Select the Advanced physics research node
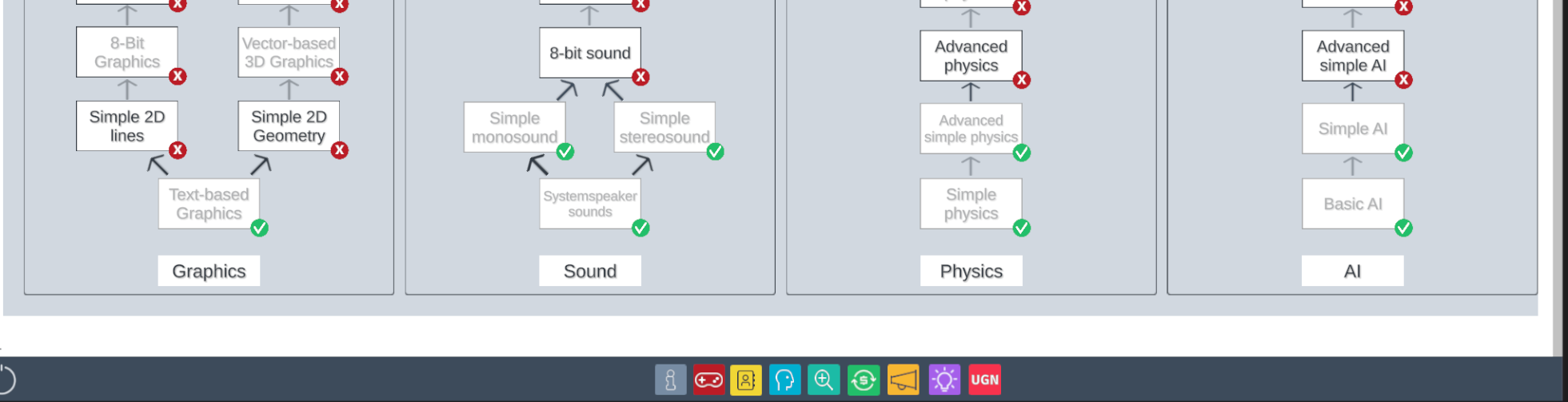 [971, 56]
